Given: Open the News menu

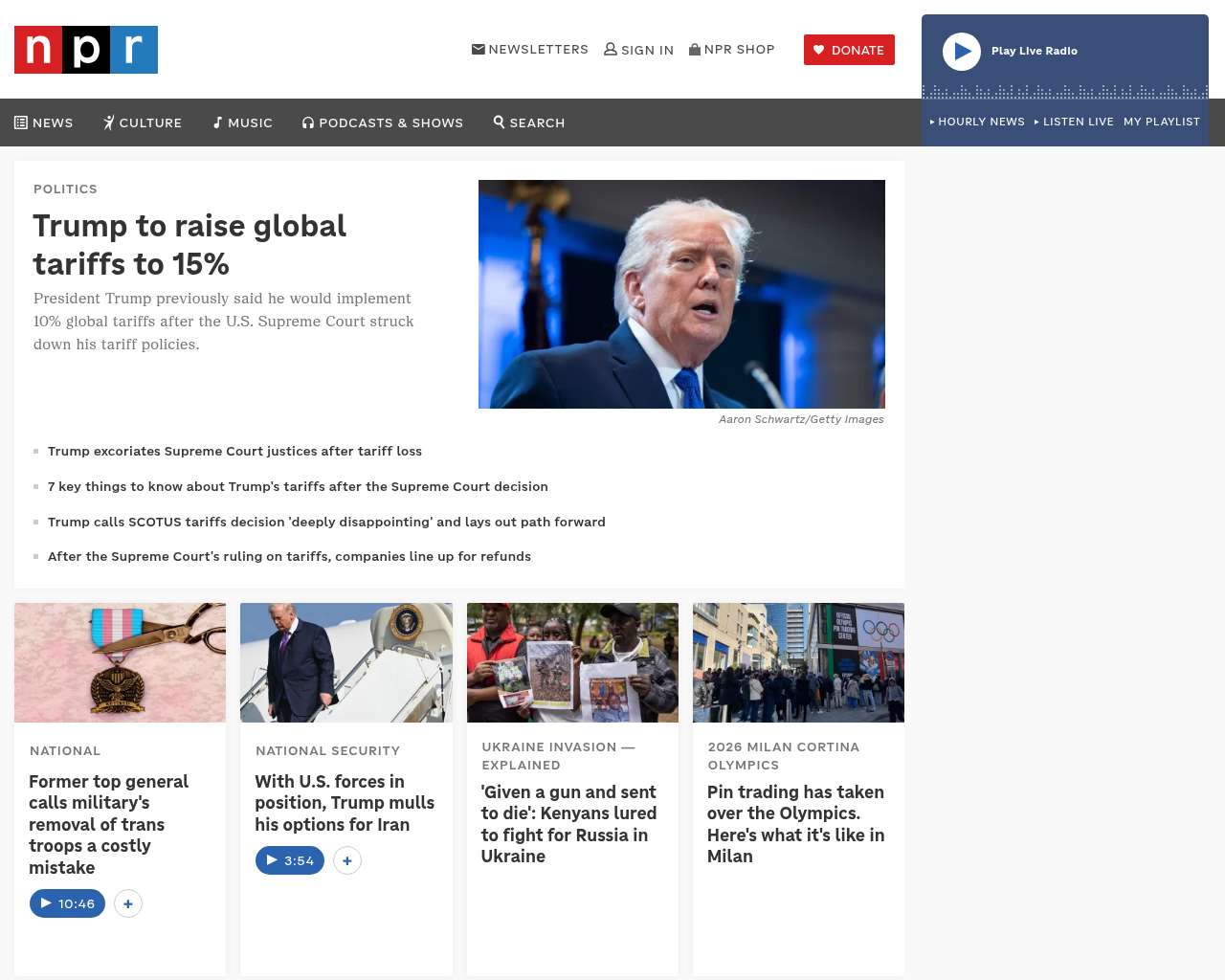Looking at the screenshot, I should 44,122.
